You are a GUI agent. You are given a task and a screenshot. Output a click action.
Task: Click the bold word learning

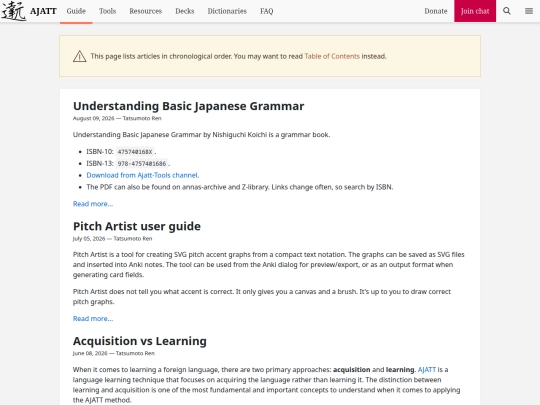(400, 370)
